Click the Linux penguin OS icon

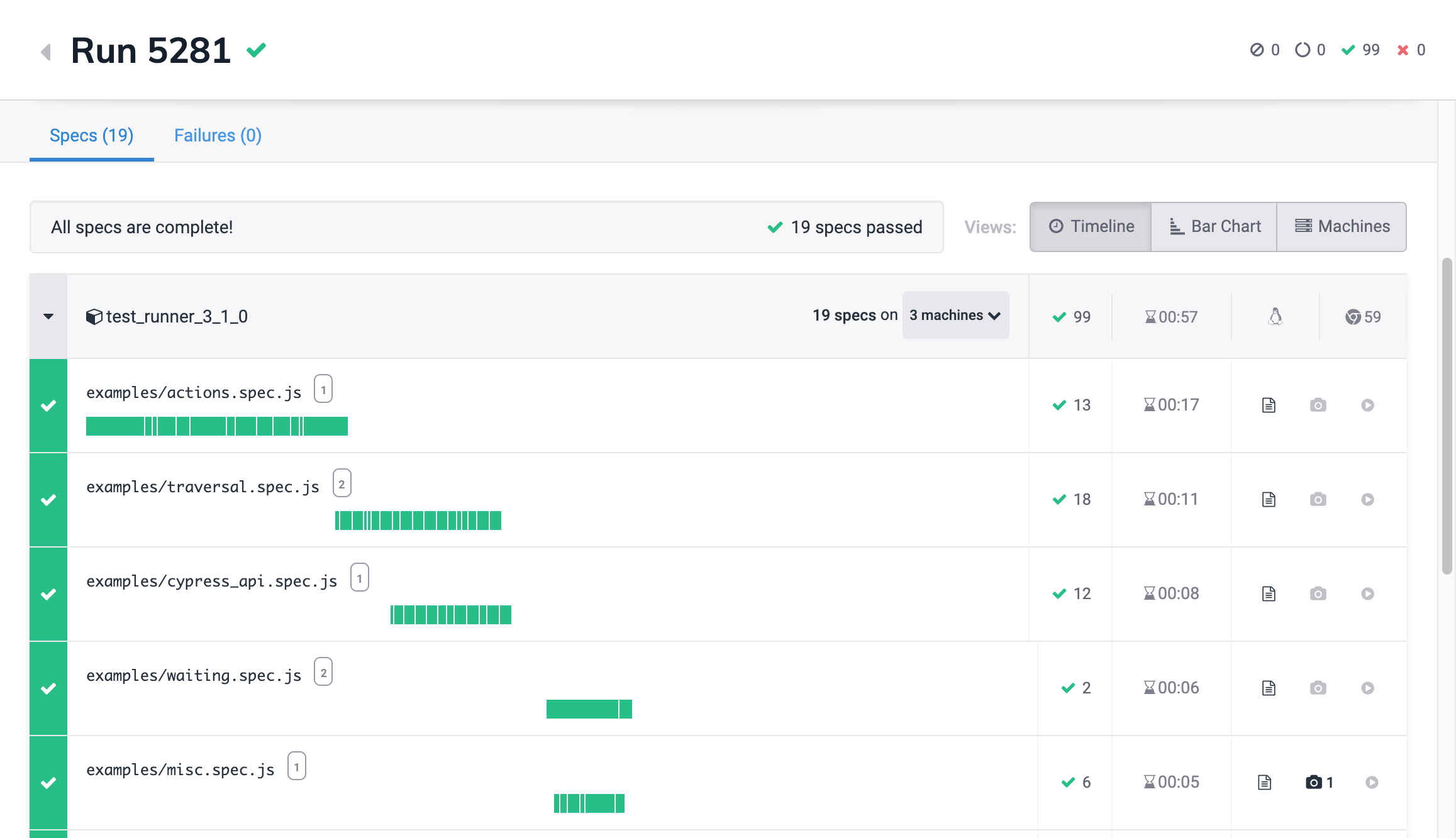tap(1276, 316)
